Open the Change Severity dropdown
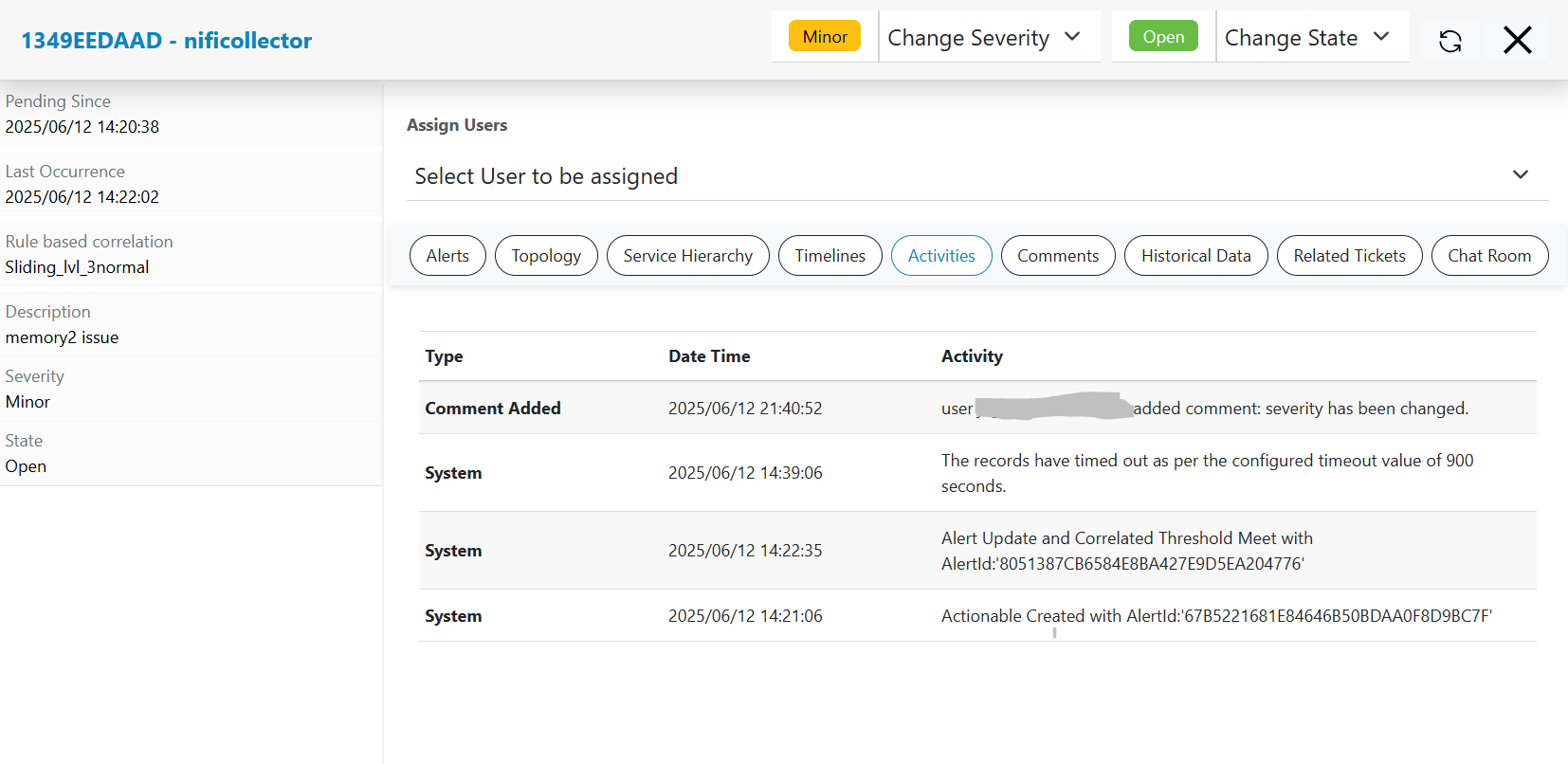The width and height of the screenshot is (1568, 764). (984, 38)
